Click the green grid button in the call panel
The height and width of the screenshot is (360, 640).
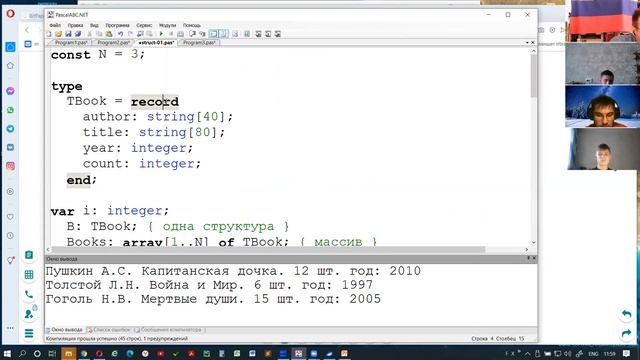coord(29,275)
